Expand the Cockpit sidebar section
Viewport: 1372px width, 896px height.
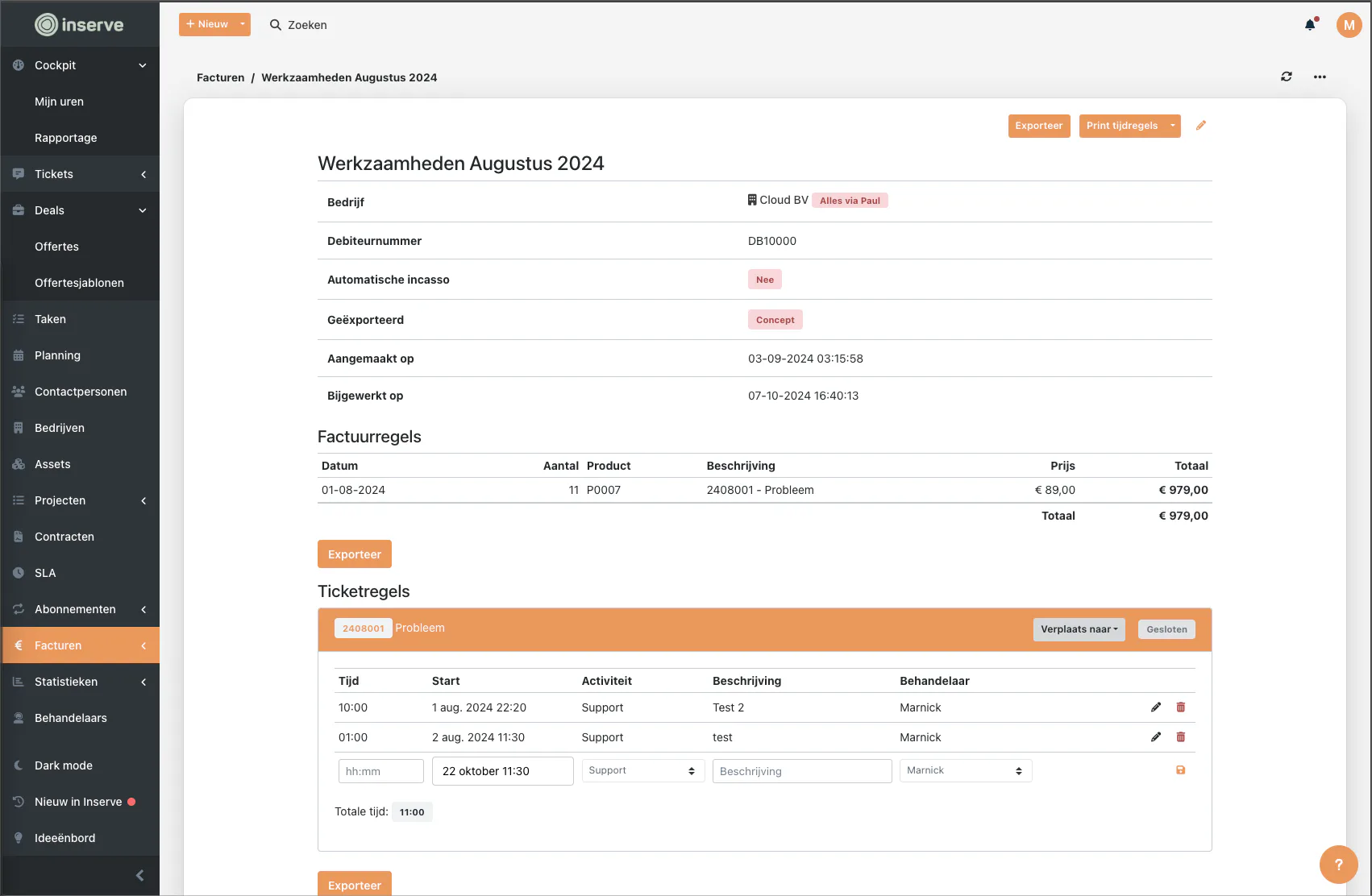pos(80,65)
